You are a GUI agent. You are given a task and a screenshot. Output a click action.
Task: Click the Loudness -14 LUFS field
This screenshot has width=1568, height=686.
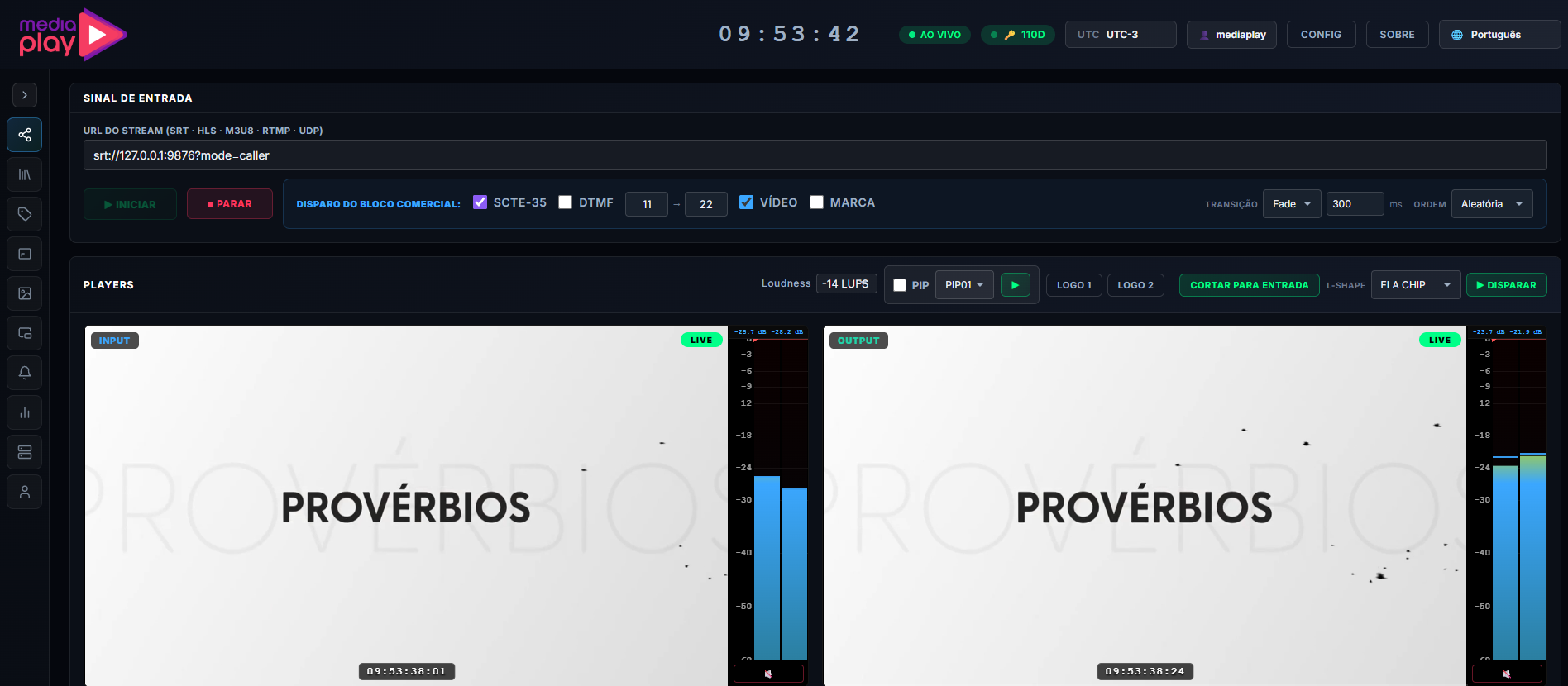coord(846,283)
